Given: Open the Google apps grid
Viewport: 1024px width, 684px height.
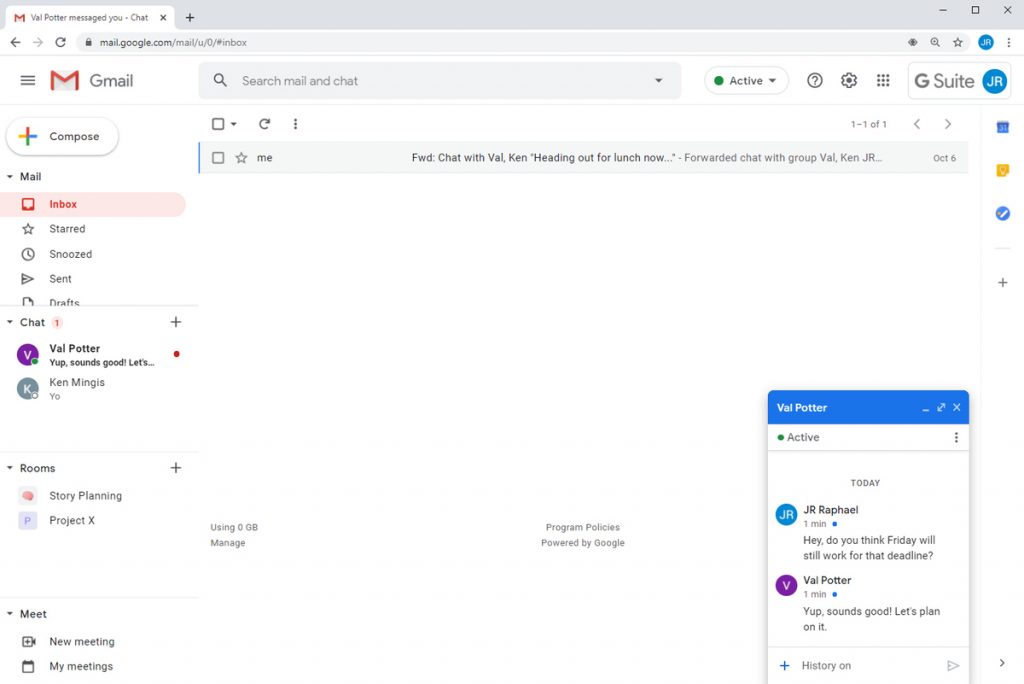Looking at the screenshot, I should 883,80.
